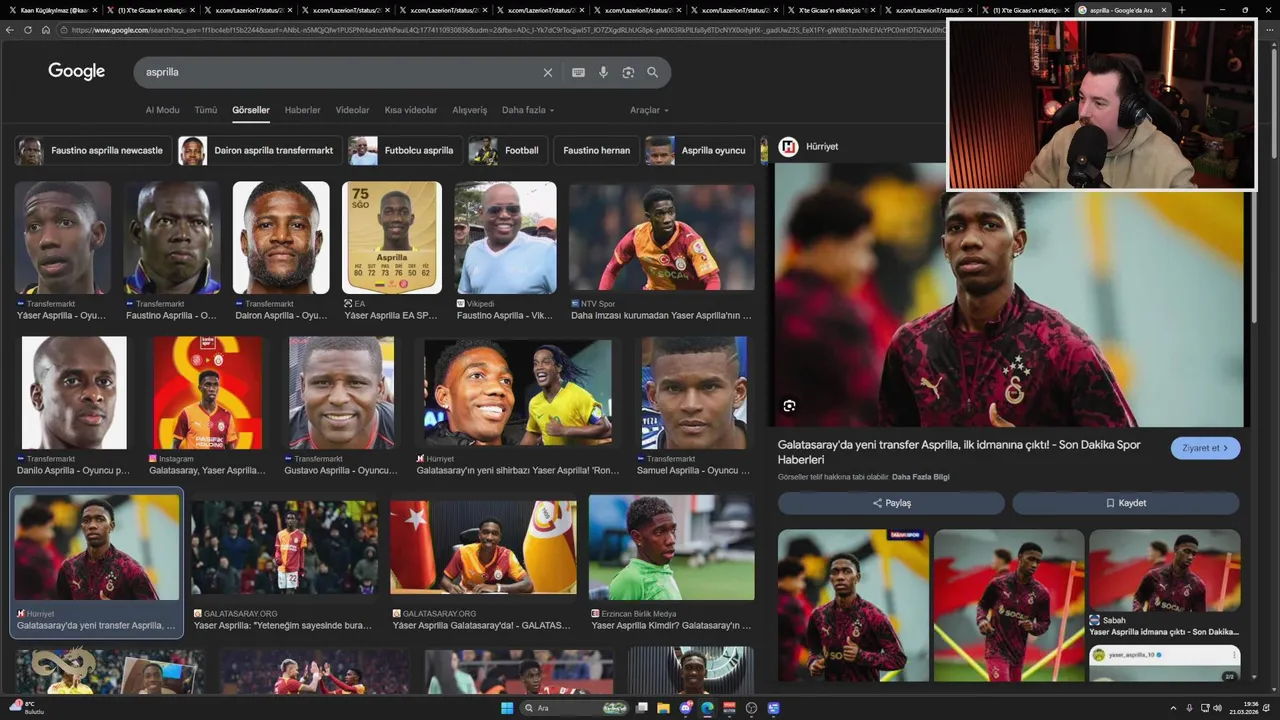Click the Hürriyet source logo in preview panel
The width and height of the screenshot is (1280, 720).
pos(788,146)
